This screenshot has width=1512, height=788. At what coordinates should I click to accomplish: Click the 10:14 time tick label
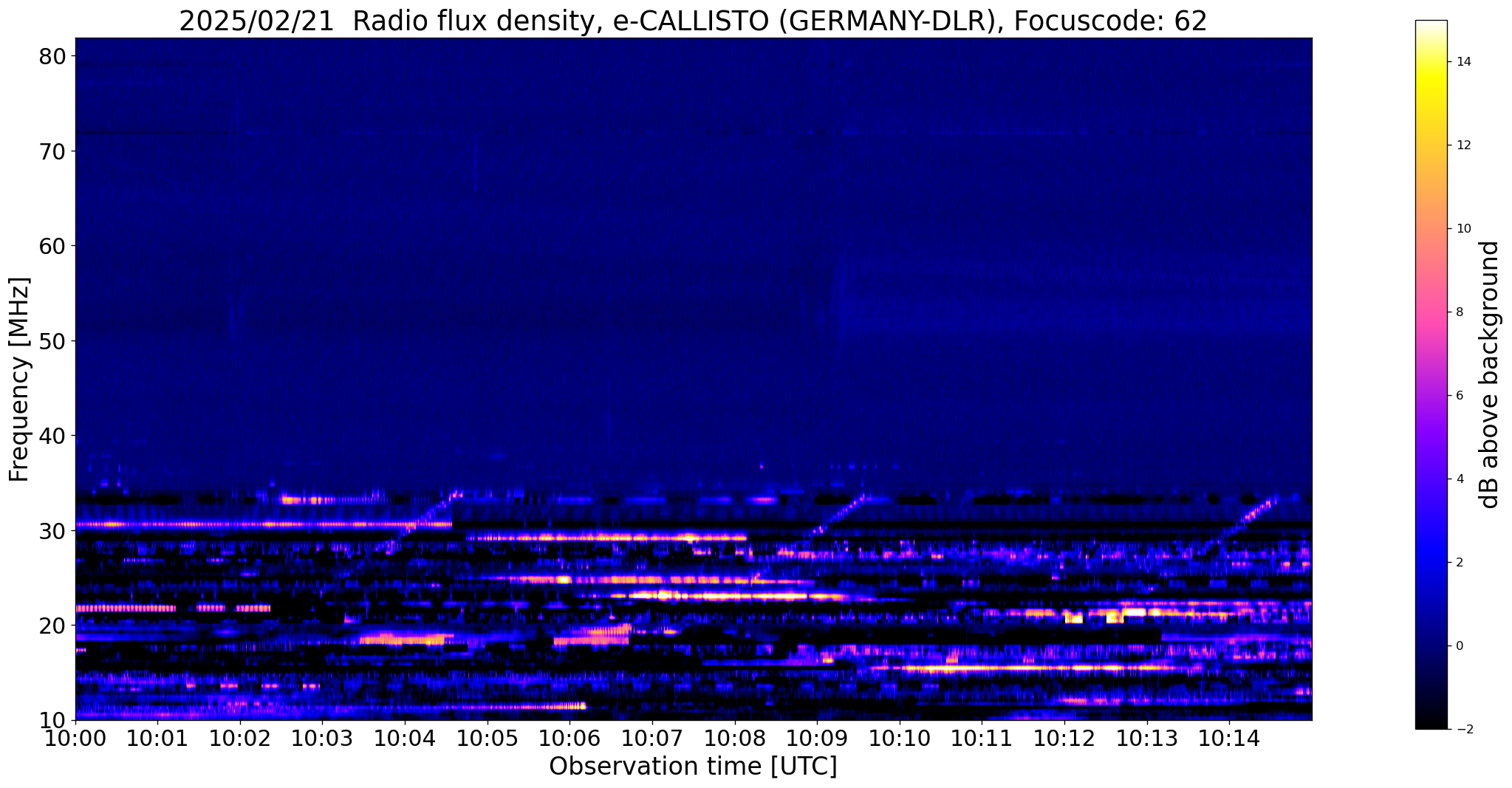click(1229, 739)
